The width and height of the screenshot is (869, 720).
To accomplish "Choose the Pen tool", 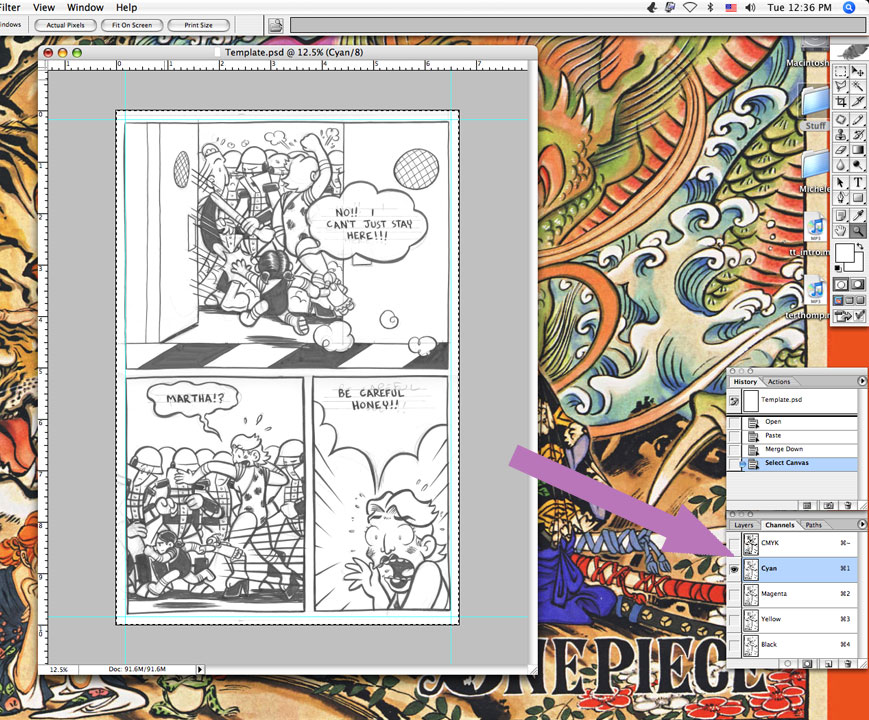I will pos(841,197).
